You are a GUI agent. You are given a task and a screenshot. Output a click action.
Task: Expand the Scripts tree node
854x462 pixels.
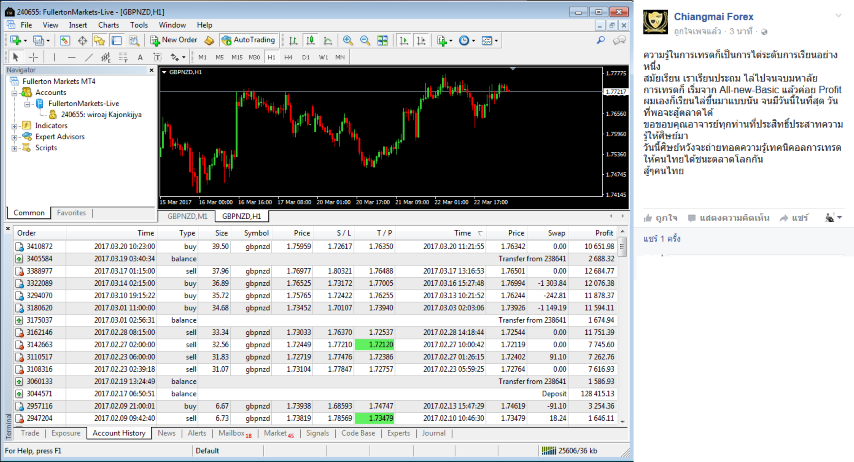[x=14, y=148]
